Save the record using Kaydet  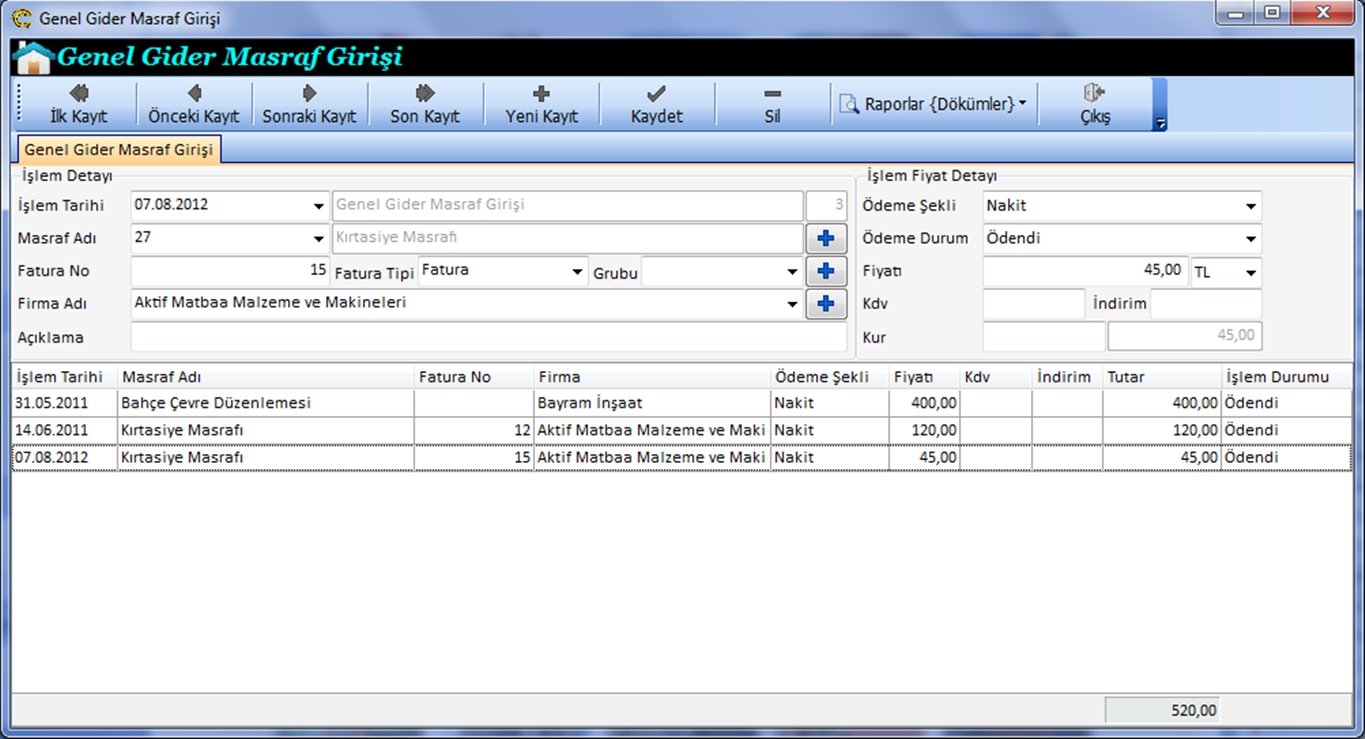tap(656, 104)
